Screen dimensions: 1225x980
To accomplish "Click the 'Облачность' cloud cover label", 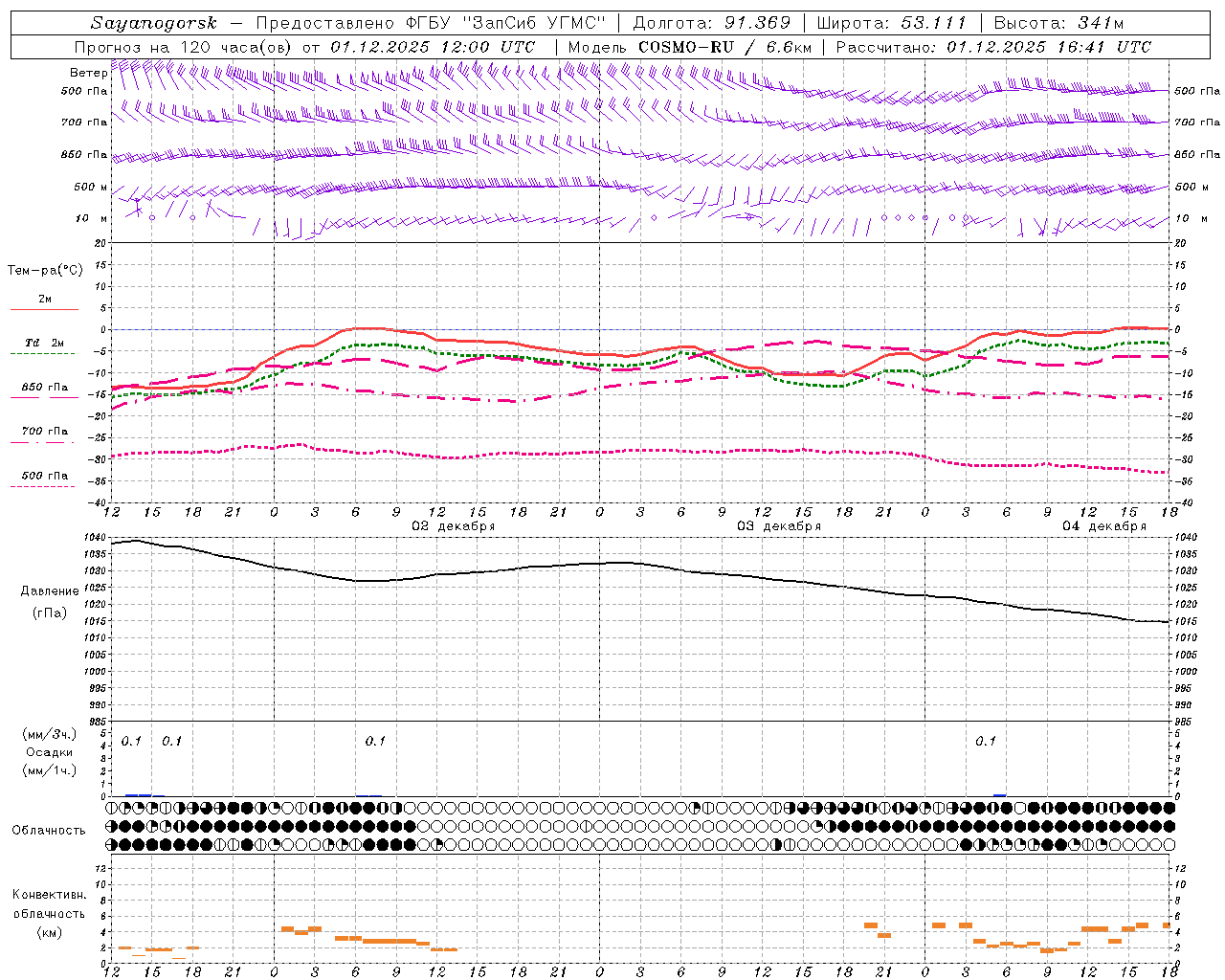I will click(x=49, y=830).
